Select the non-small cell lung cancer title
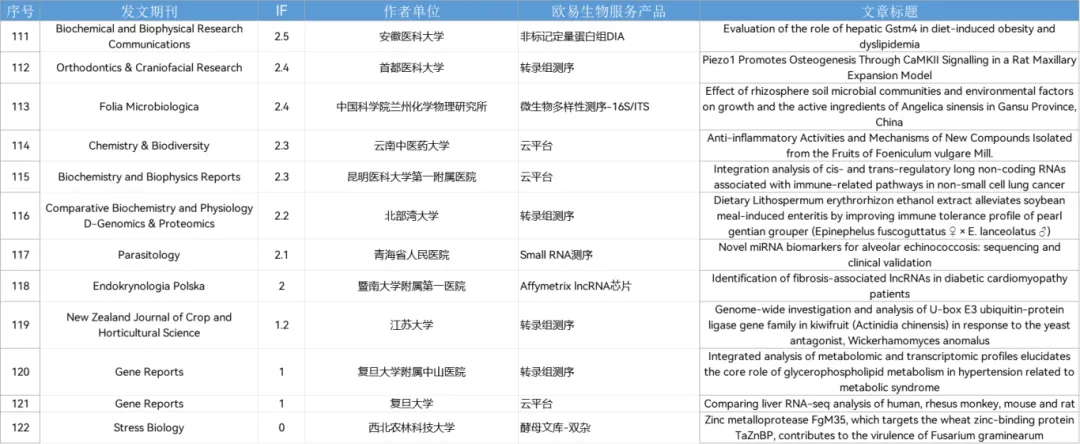 (x=889, y=177)
